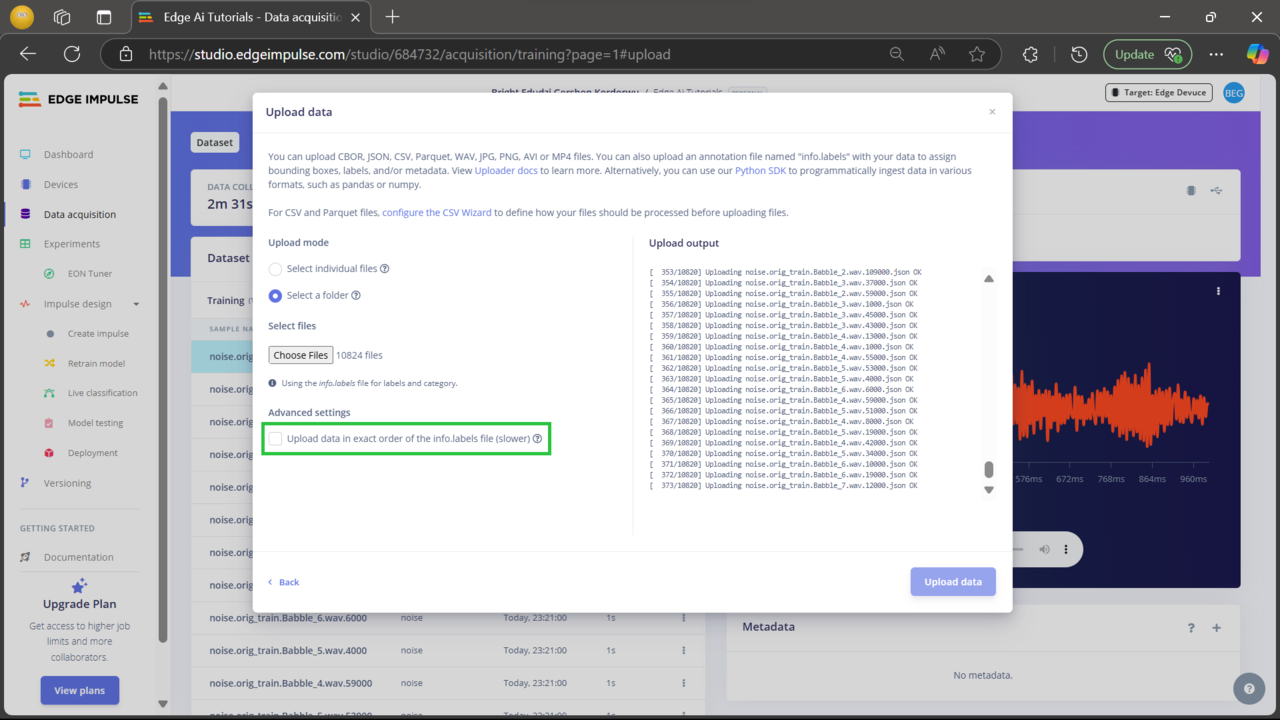Collapse the Impulse design chevron
Screen dimensions: 1280x720
[x=135, y=303]
